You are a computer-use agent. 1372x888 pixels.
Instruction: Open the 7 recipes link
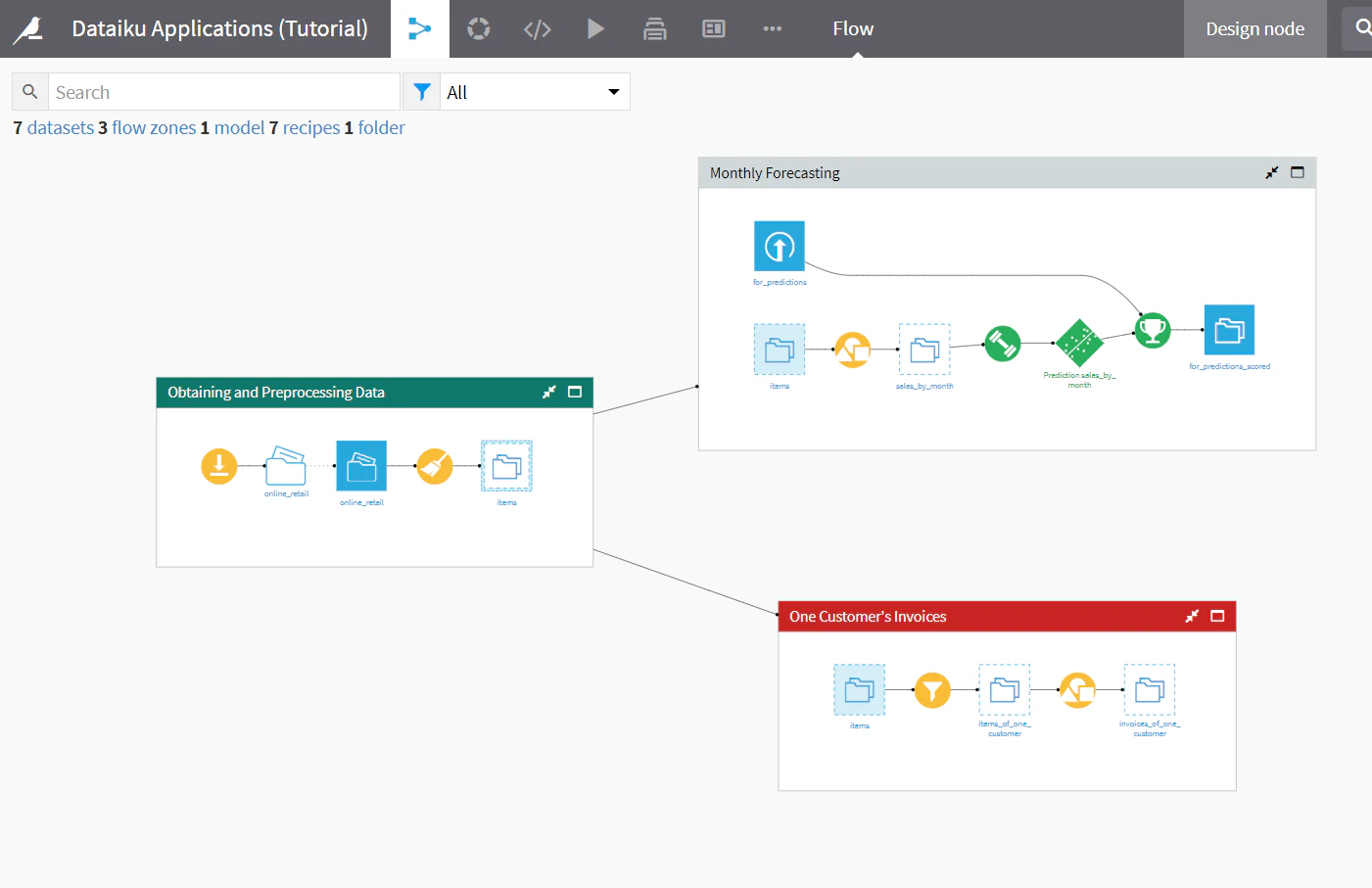pos(305,128)
